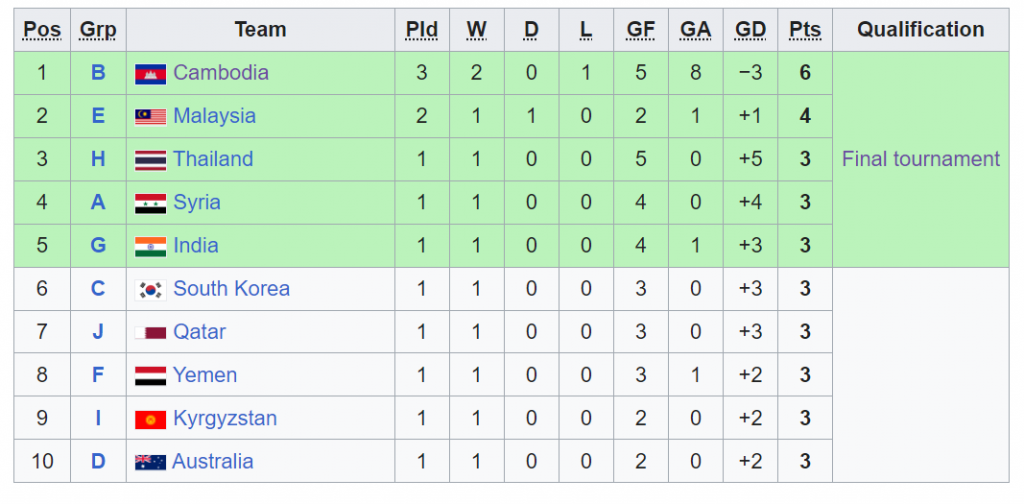Click the Thailand flag icon
Viewport: 1024px width, 504px height.
150,160
